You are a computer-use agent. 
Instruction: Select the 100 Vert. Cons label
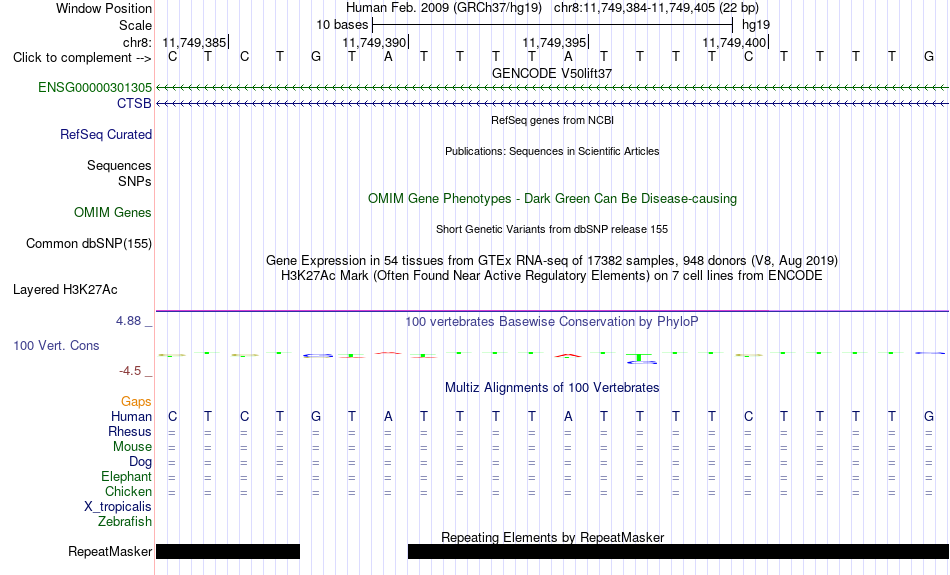tap(56, 345)
